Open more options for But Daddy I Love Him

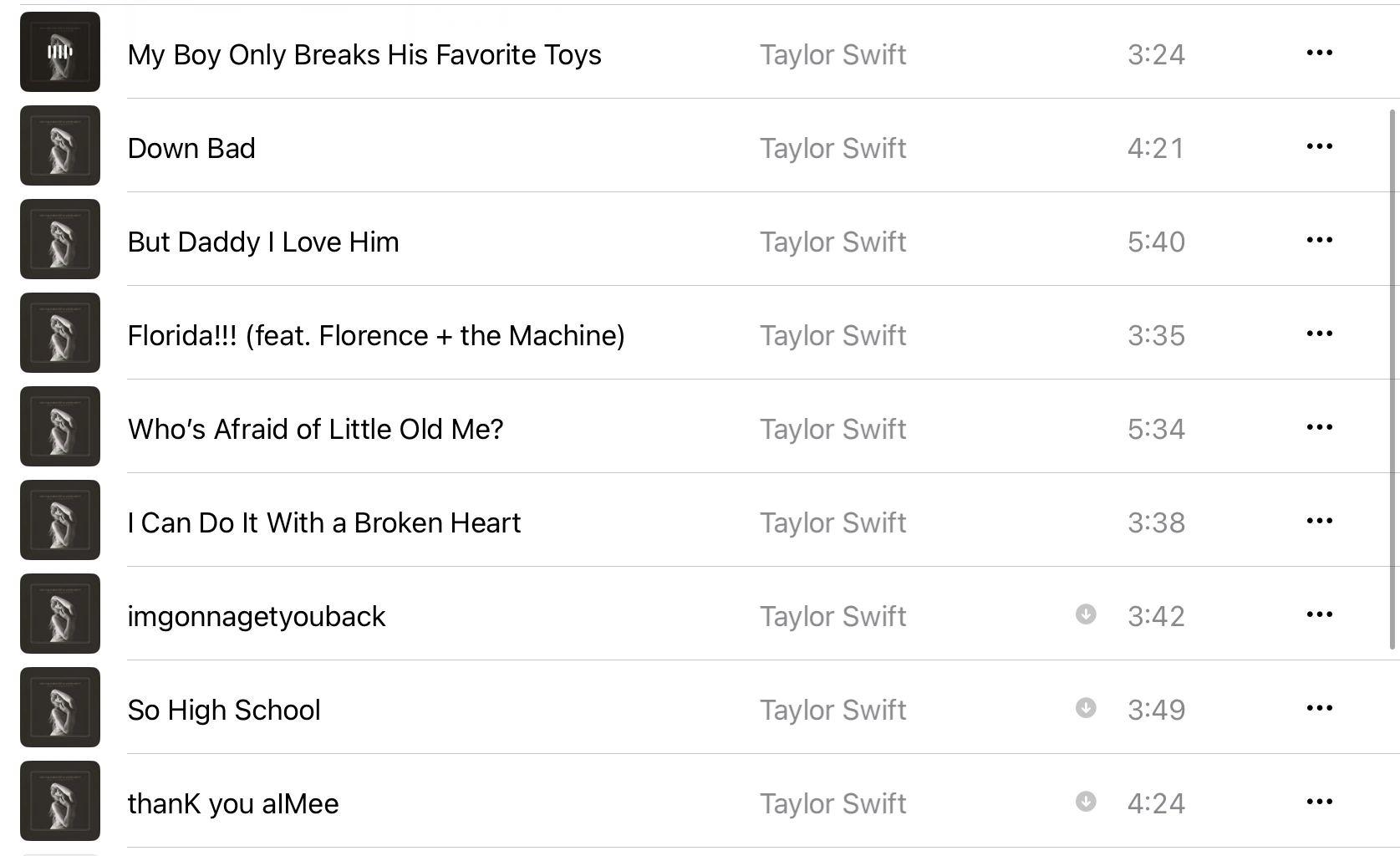coord(1319,240)
